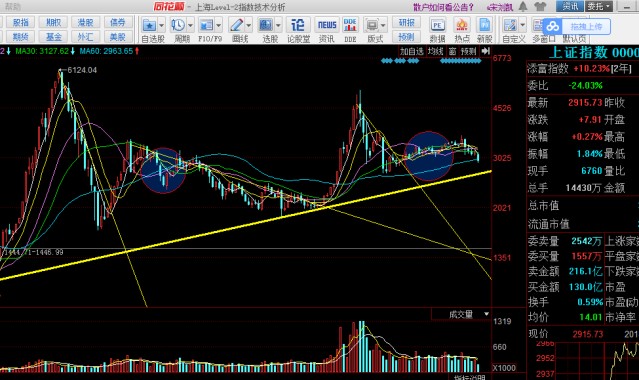Click the 周期 clock icon
This screenshot has width=639, height=380.
(178, 25)
